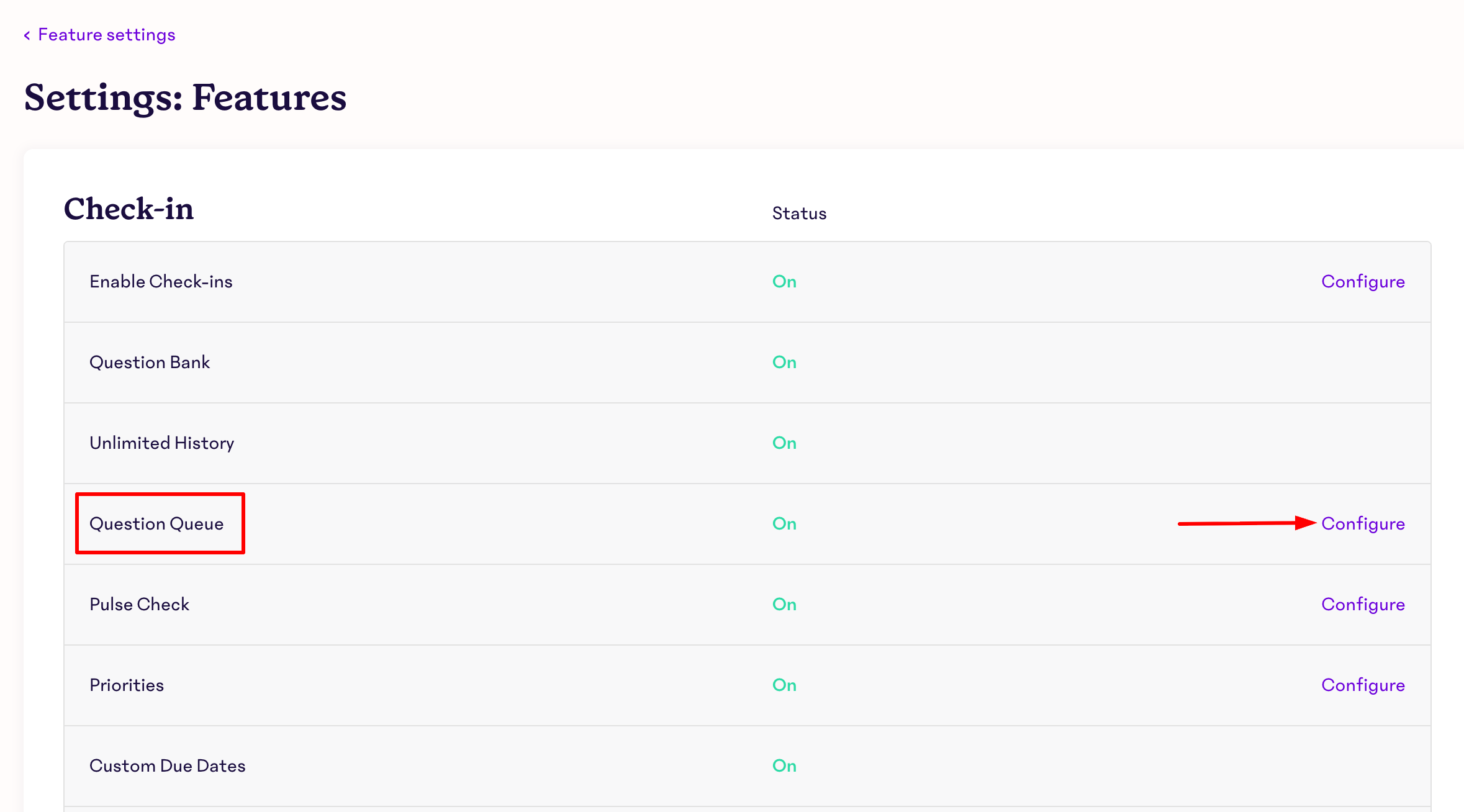Image resolution: width=1464 pixels, height=812 pixels.
Task: Open Configure for Priorities
Action: (1363, 685)
